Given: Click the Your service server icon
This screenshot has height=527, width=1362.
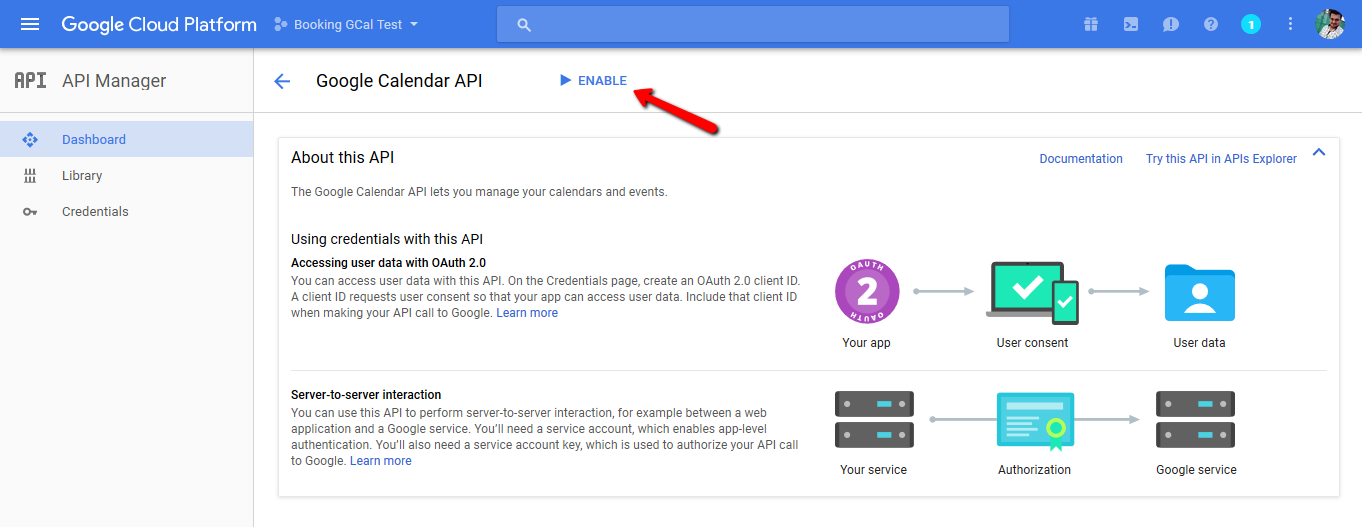Looking at the screenshot, I should [874, 419].
